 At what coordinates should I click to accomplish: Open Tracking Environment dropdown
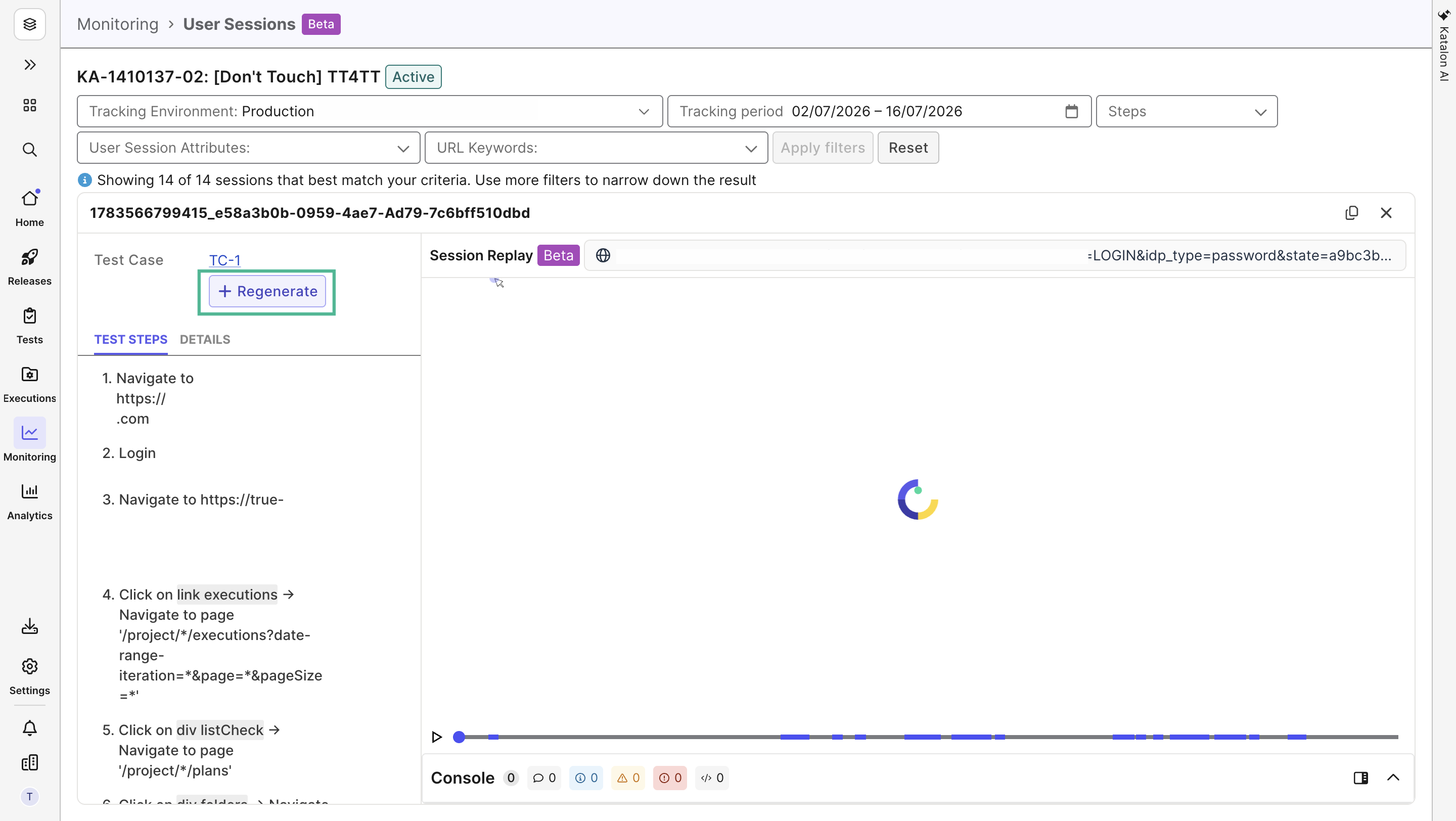370,111
